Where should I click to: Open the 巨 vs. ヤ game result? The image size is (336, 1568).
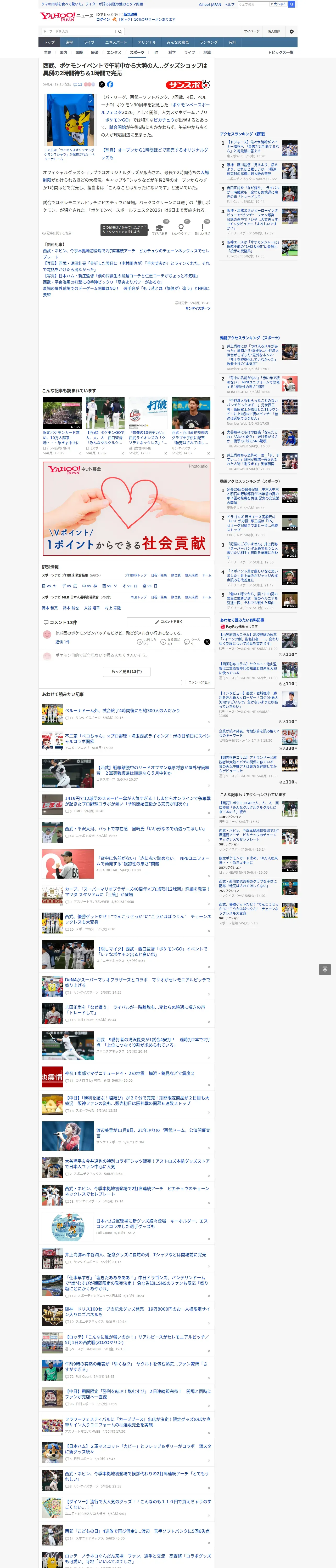click(x=49, y=586)
